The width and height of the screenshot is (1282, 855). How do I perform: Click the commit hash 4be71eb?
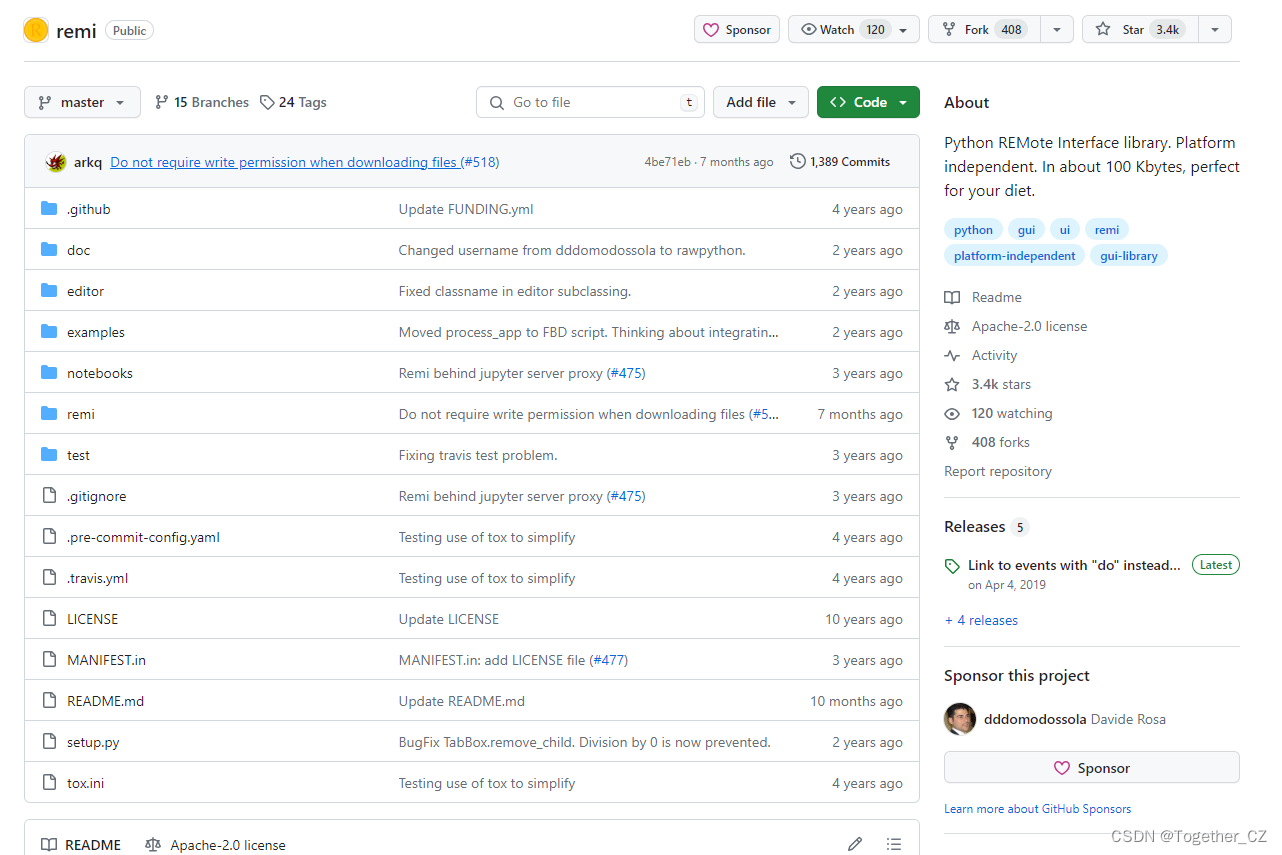tap(667, 162)
